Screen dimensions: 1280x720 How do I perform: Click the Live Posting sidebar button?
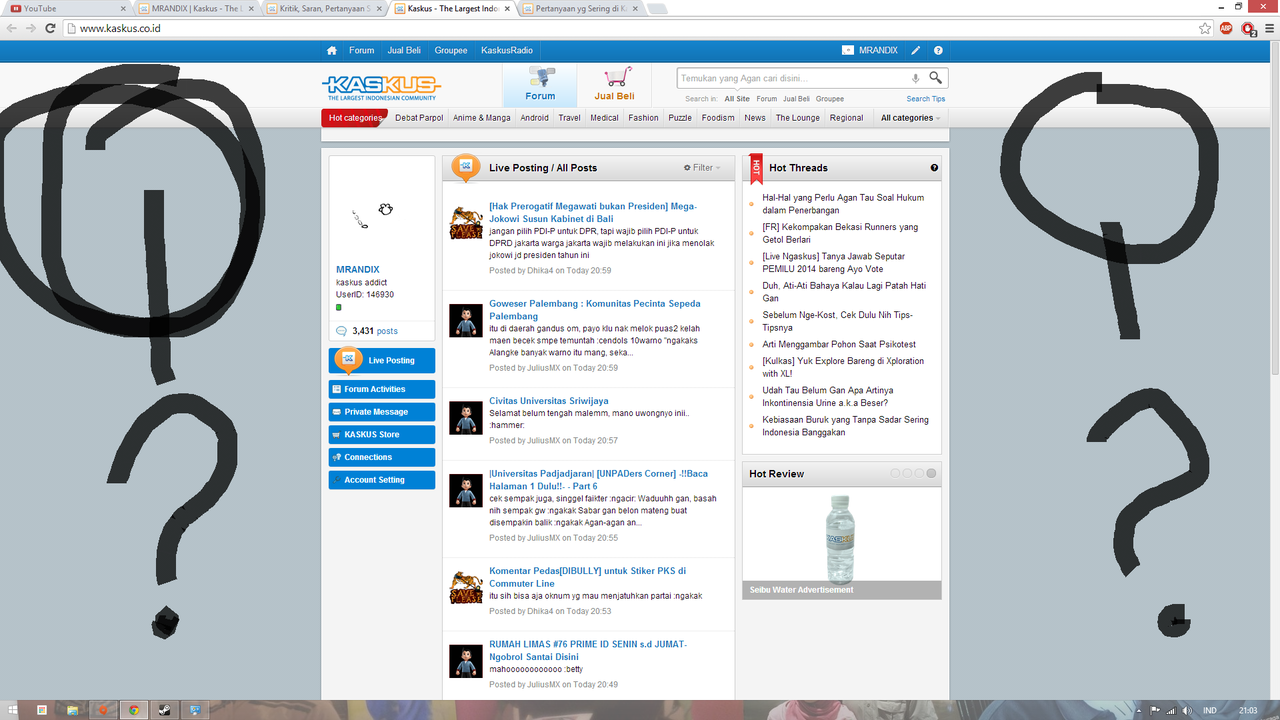pos(382,361)
